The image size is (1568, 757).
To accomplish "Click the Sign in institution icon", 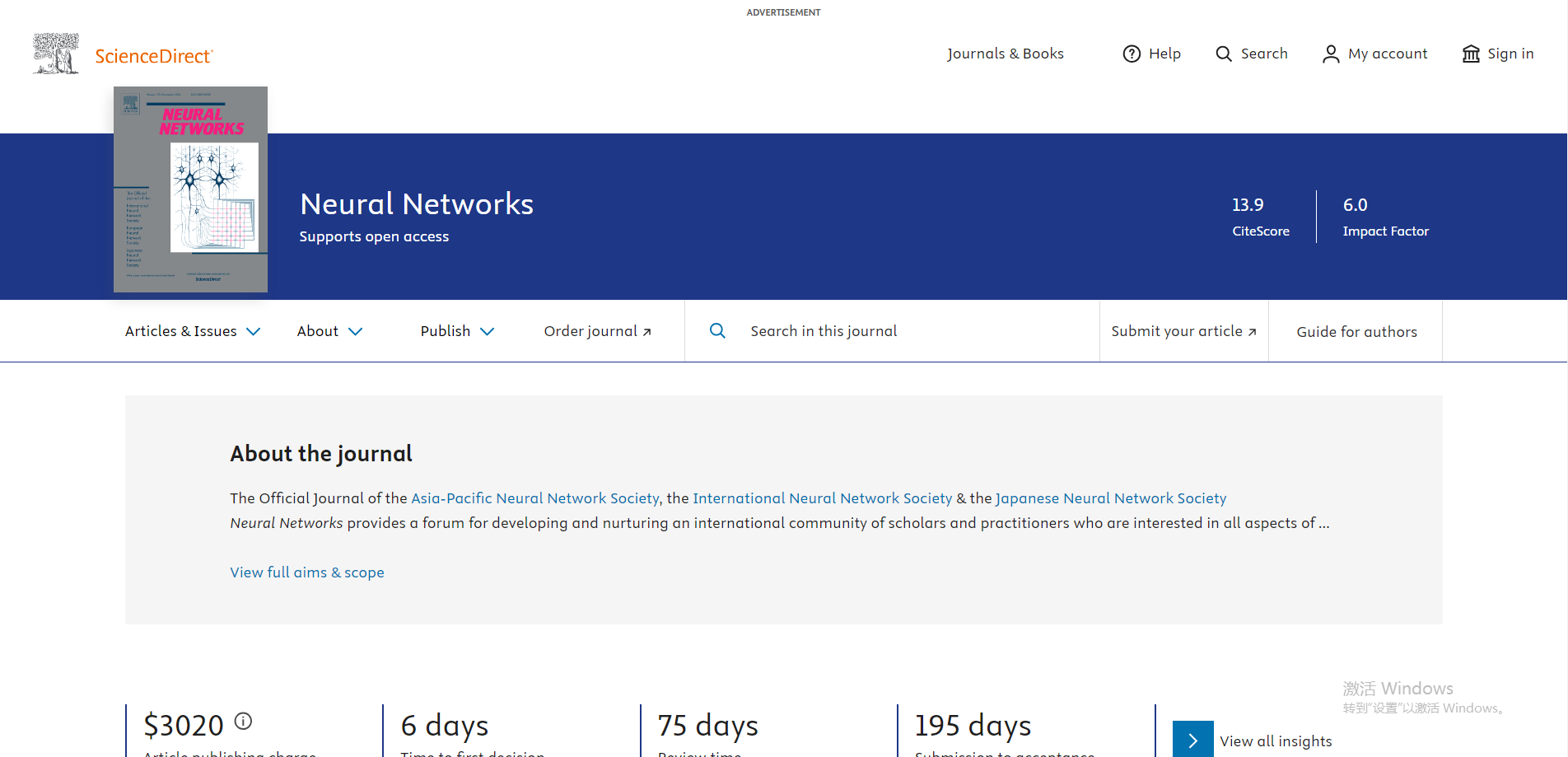I will tap(1471, 54).
